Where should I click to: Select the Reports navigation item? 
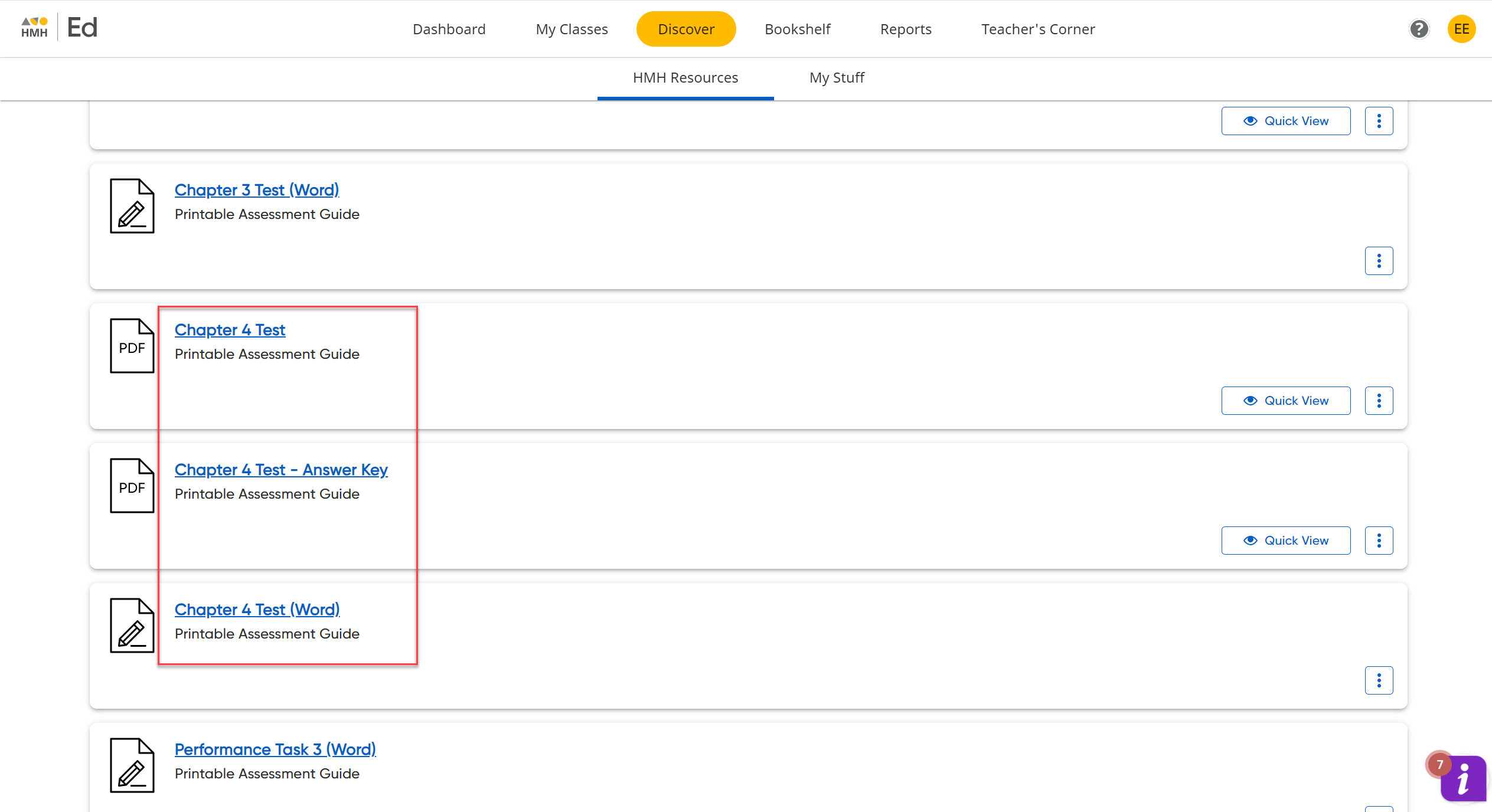pos(905,29)
